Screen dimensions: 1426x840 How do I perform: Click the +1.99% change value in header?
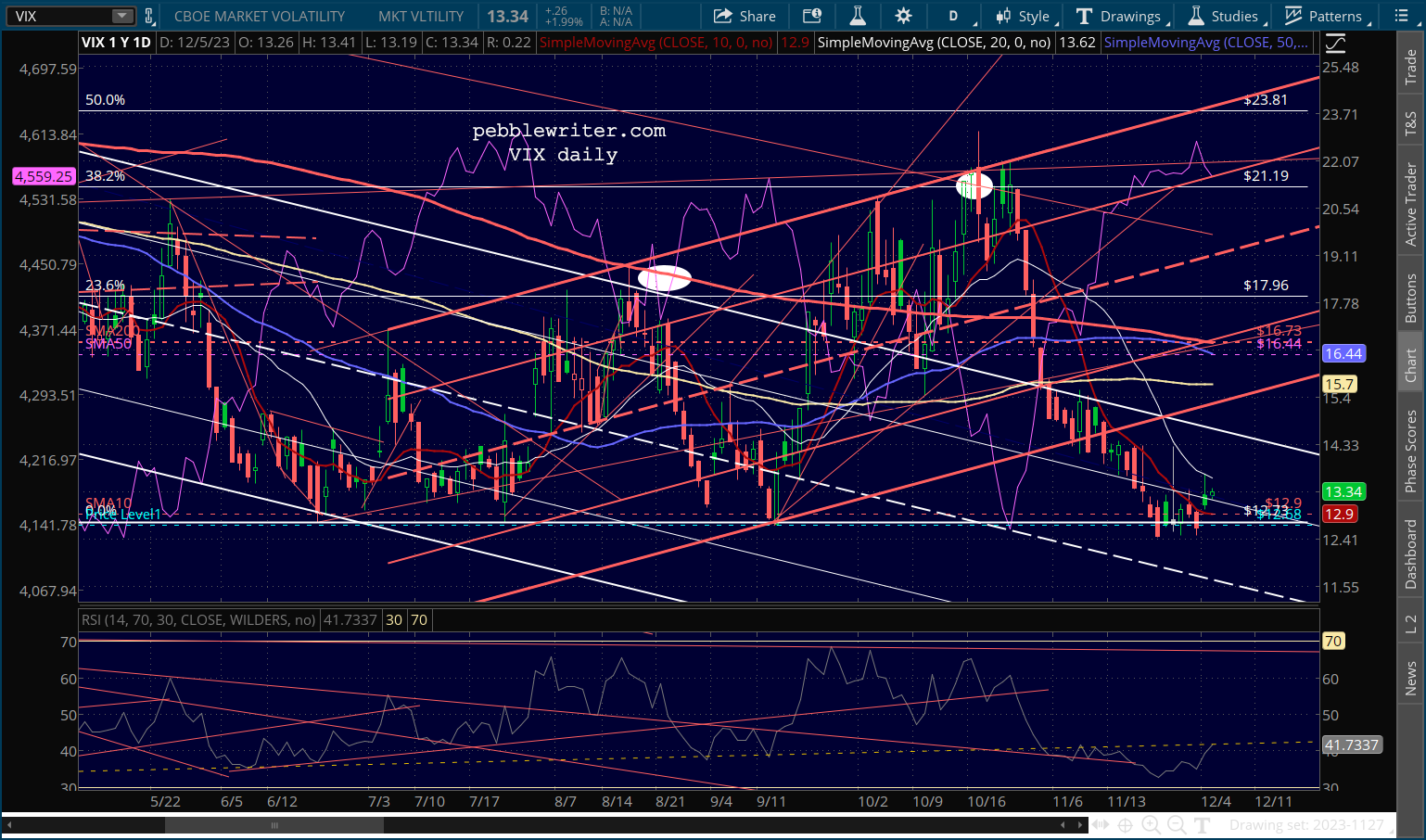564,21
